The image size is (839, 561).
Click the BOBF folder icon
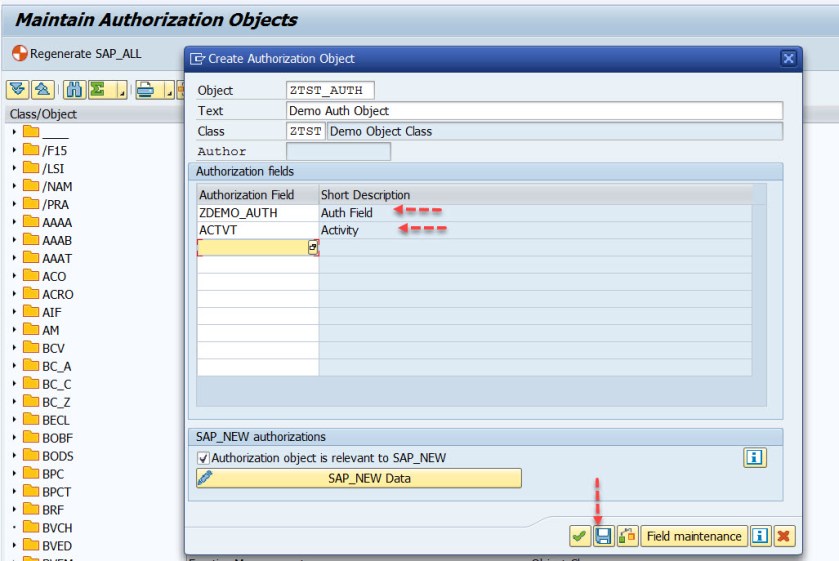31,437
